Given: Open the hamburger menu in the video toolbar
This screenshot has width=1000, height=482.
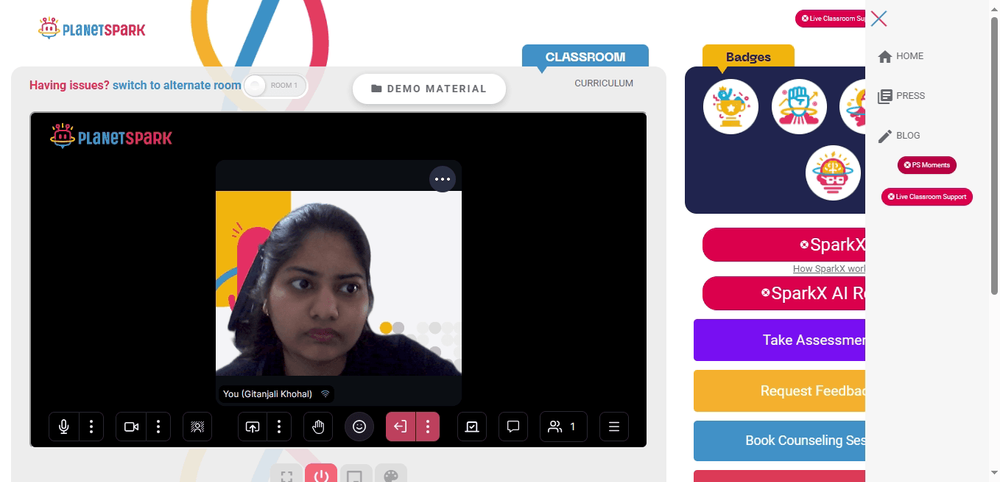Looking at the screenshot, I should pos(614,427).
